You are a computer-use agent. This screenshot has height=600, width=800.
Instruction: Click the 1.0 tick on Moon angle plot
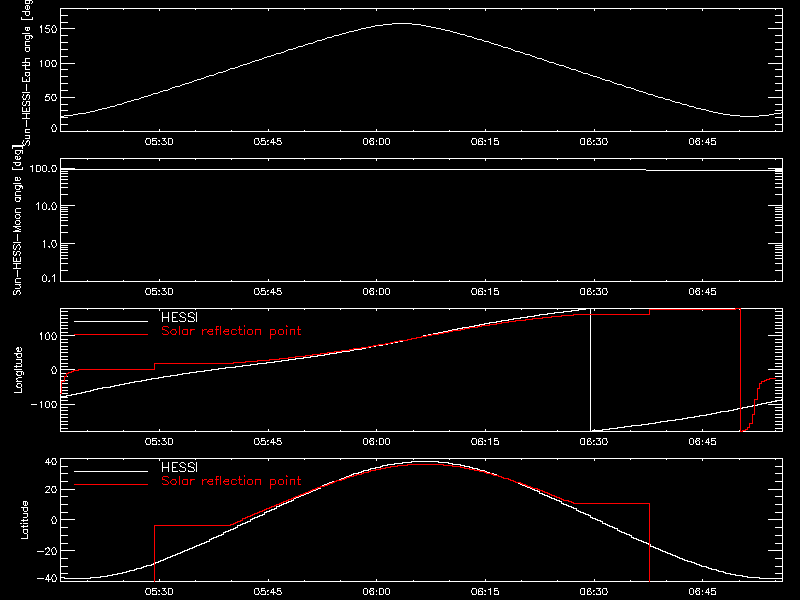(x=49, y=244)
